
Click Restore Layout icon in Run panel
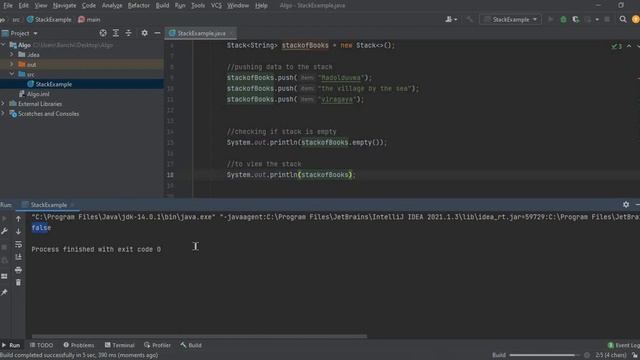(x=4, y=277)
